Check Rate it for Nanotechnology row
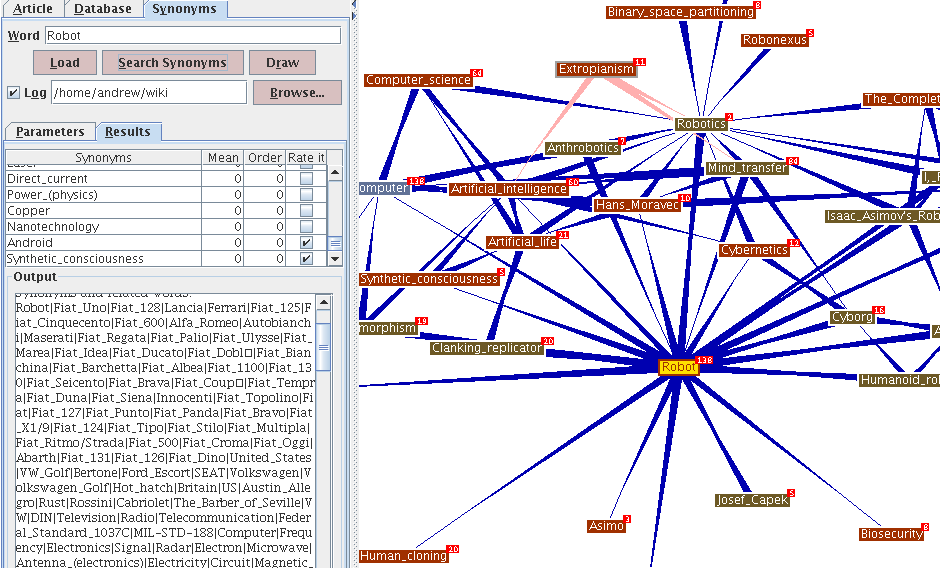Viewport: 940px width, 568px height. [306, 227]
